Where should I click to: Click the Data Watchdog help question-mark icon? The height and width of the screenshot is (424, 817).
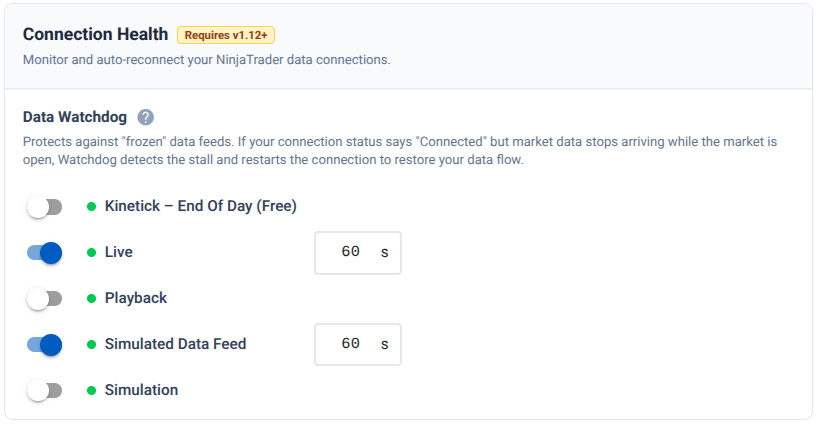pyautogui.click(x=146, y=117)
